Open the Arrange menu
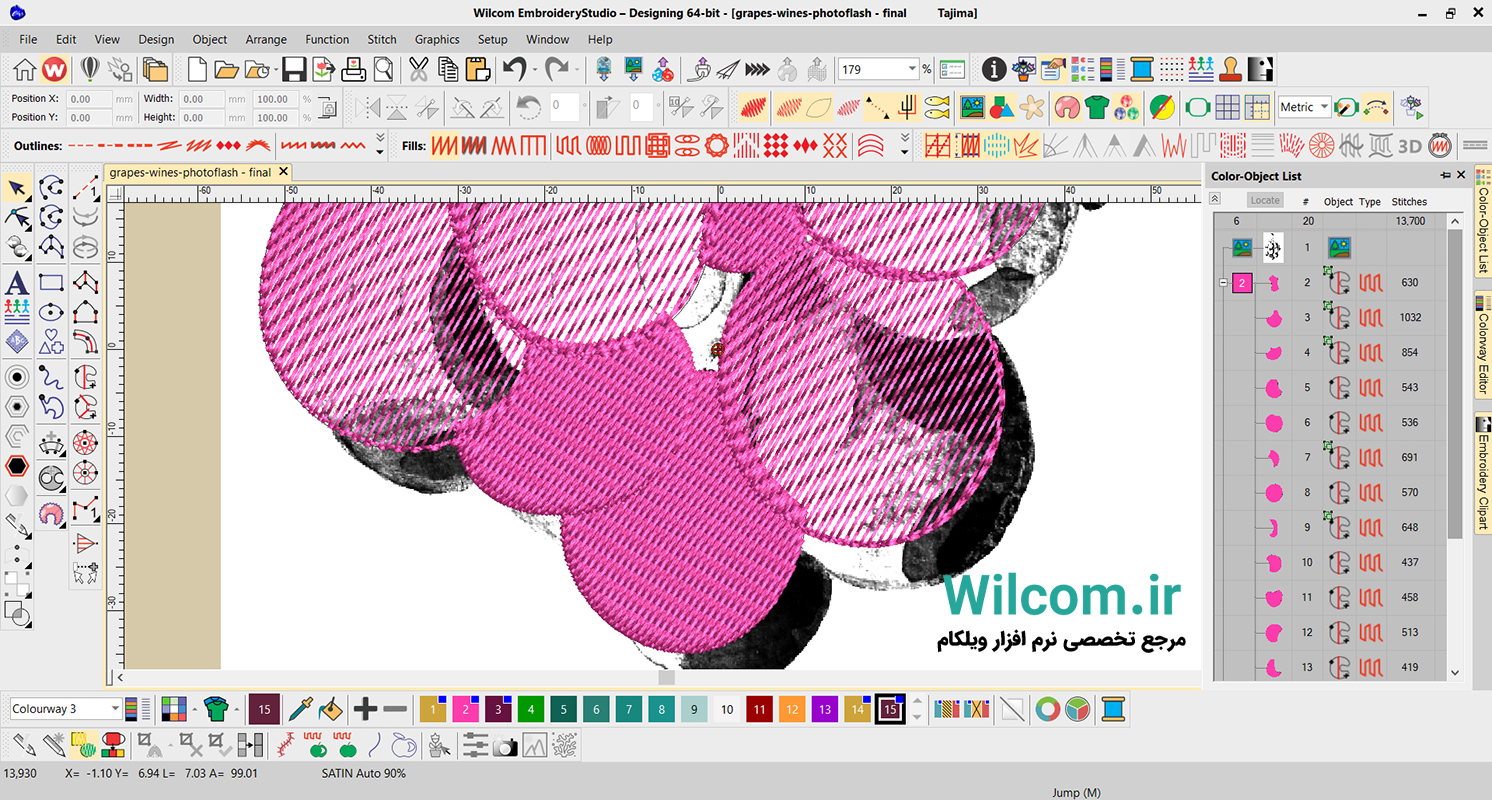Viewport: 1492px width, 800px height. pos(266,39)
